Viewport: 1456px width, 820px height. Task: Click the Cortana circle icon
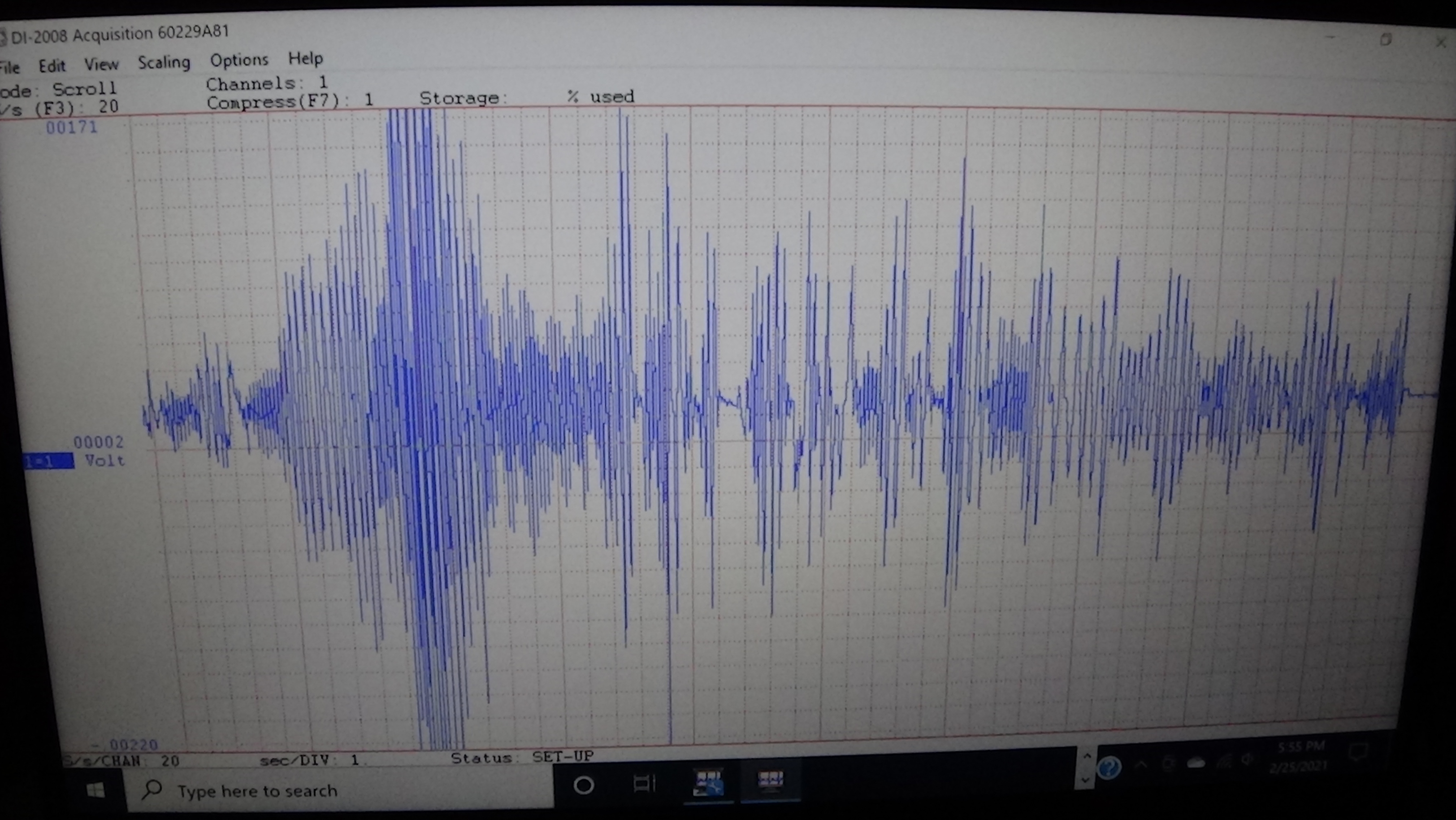point(583,785)
